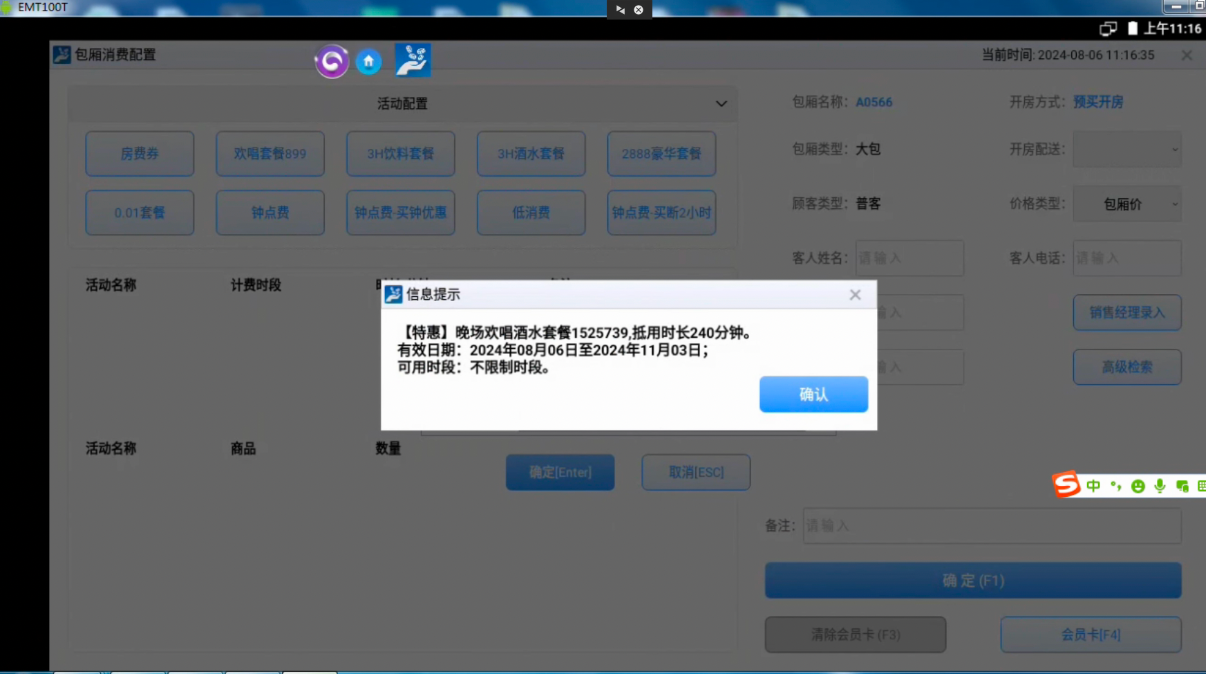Click the battery indicator next to the clock
This screenshot has width=1206, height=674.
click(x=1134, y=28)
